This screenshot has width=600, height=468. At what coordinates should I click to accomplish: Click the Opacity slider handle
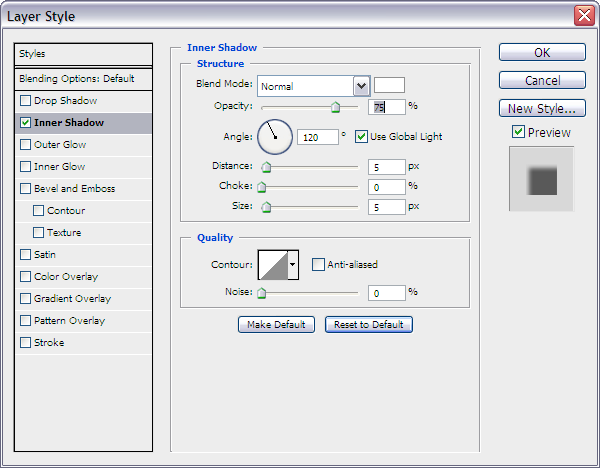click(x=336, y=107)
